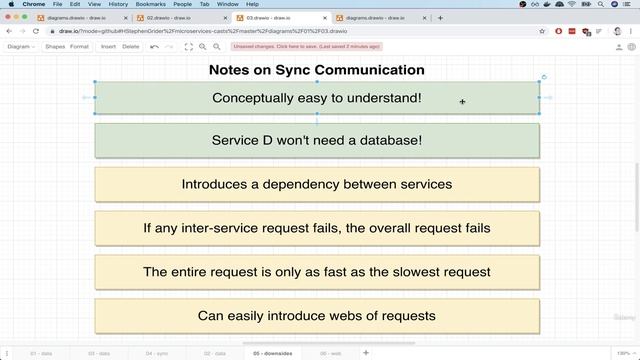Viewport: 640px width, 360px height.
Task: Select the 'Service D won't need a database!' box
Action: pos(317,141)
